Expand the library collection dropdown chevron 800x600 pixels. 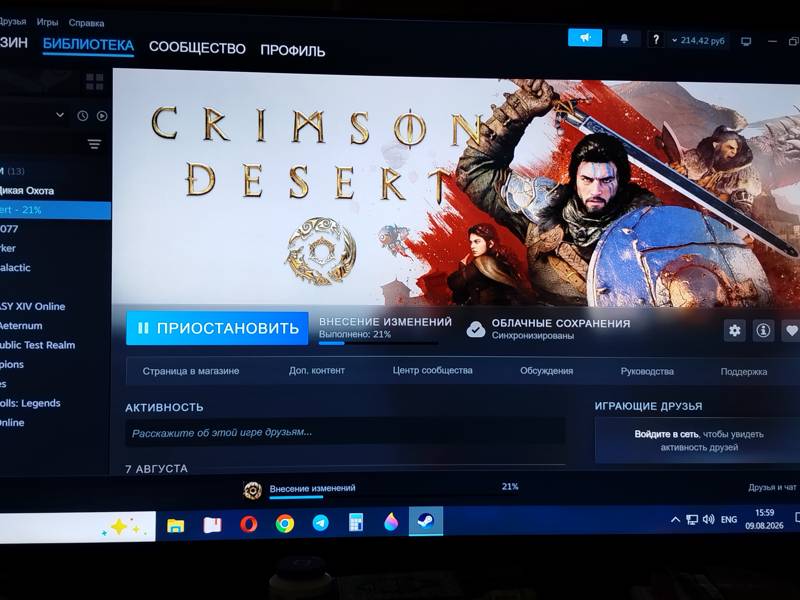pos(60,115)
